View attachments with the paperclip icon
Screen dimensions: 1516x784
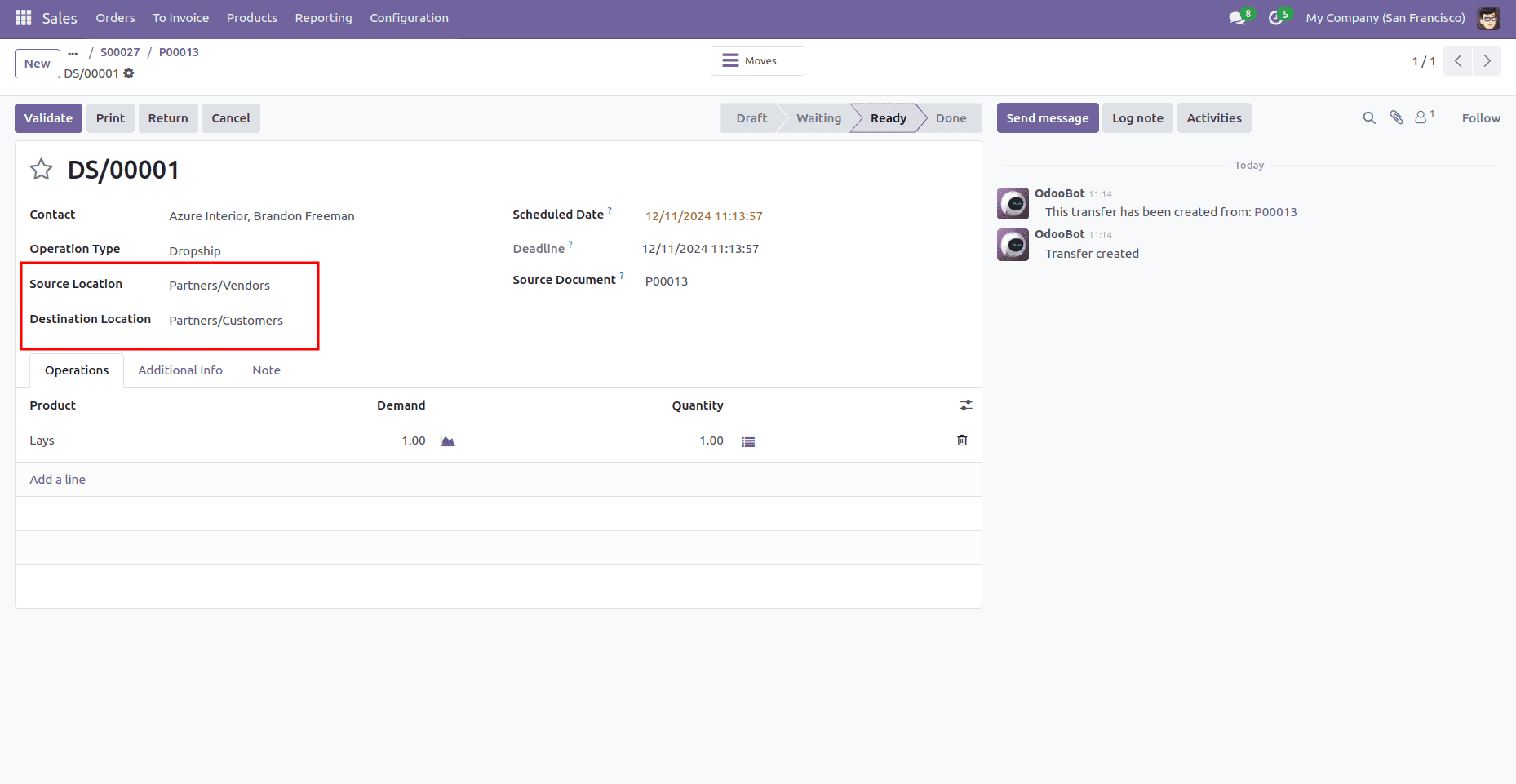pyautogui.click(x=1395, y=117)
